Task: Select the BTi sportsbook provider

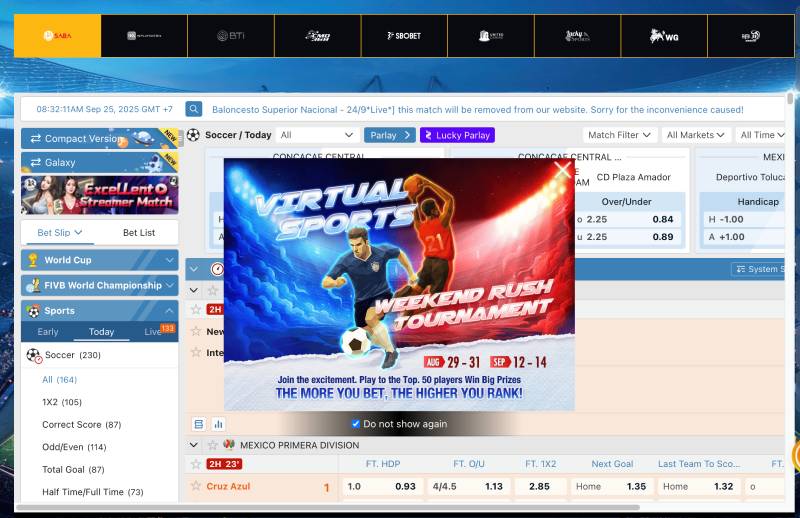Action: click(x=230, y=36)
